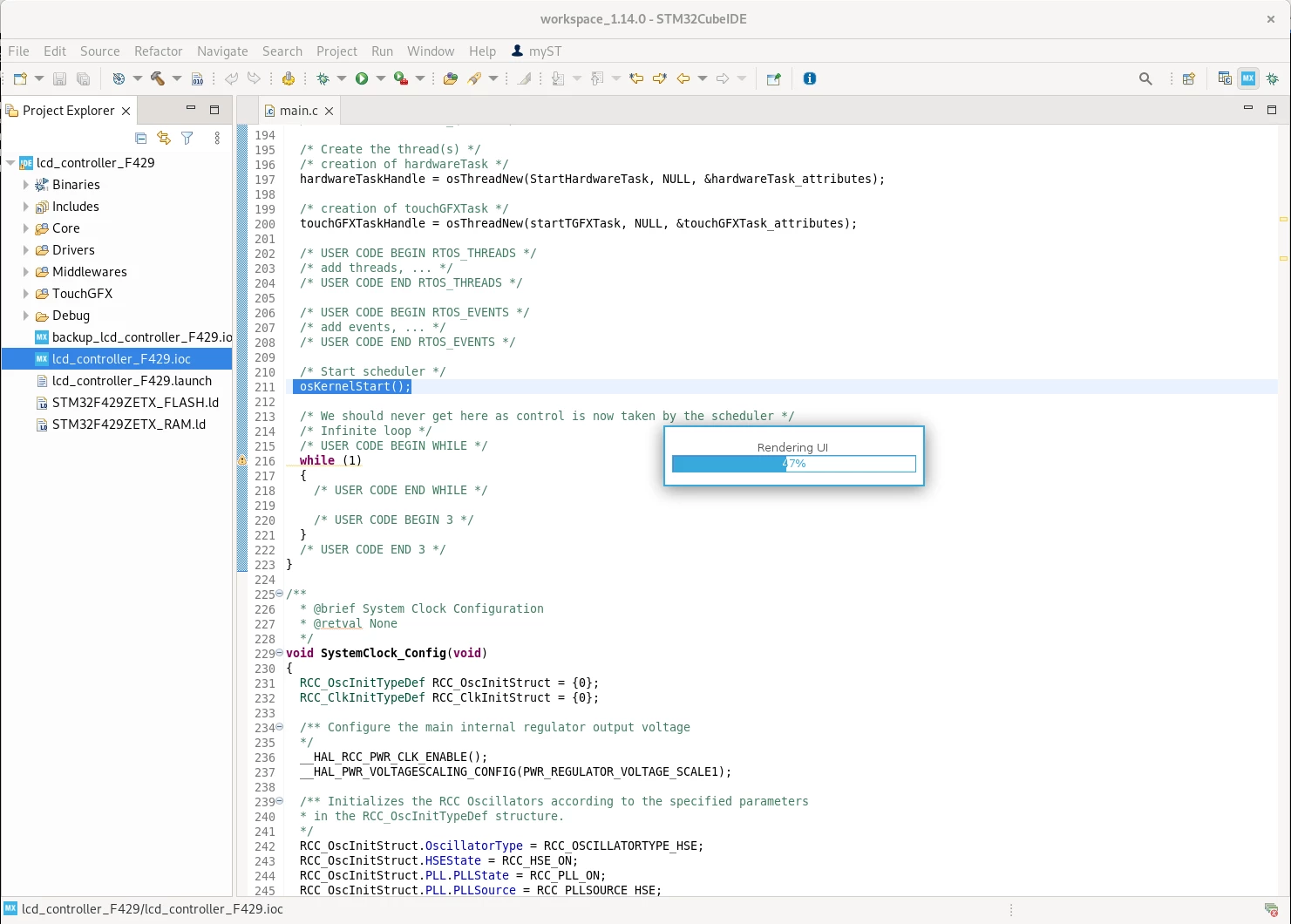Collapse all in Project Explorer
1291x924 pixels.
coord(141,138)
